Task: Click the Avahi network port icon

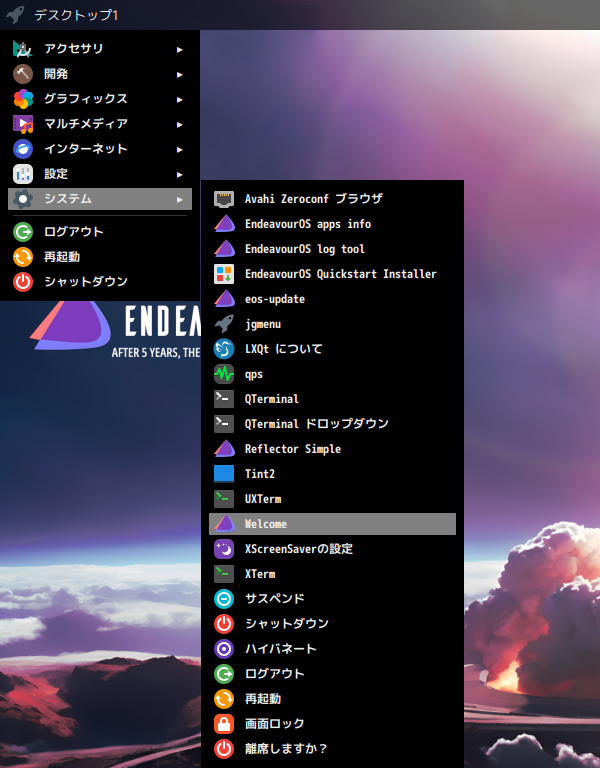Action: point(224,199)
